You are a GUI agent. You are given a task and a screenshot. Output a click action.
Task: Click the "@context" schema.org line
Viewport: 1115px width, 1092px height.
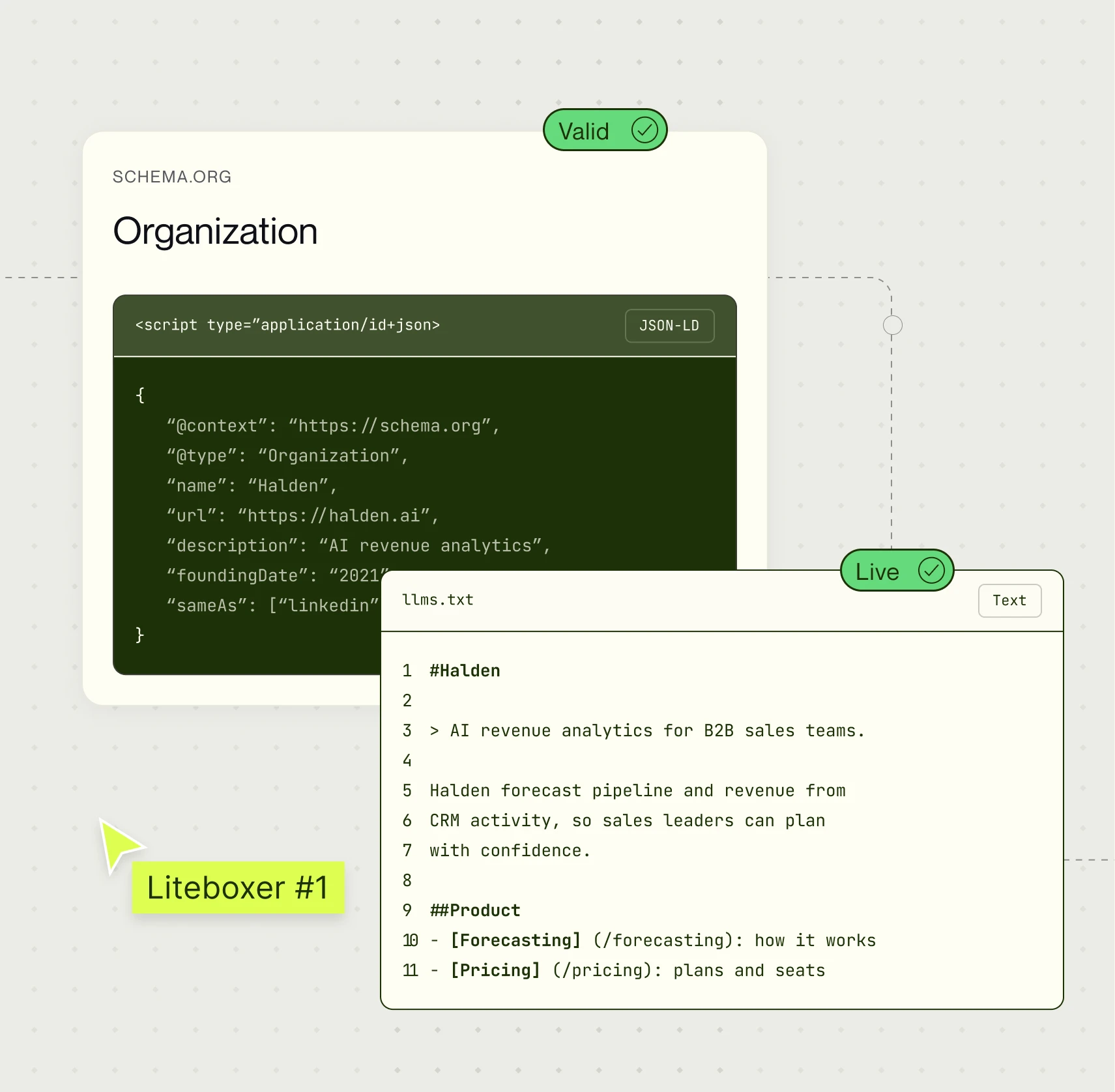333,426
